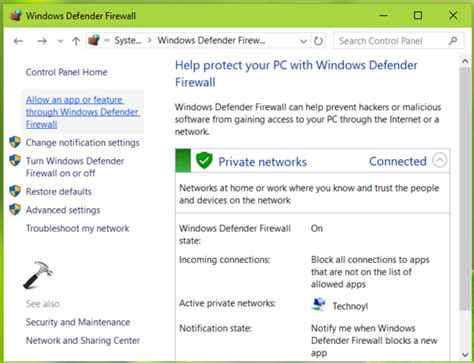Click the Technoyl network icon
474x363 pixels.
pyautogui.click(x=318, y=304)
